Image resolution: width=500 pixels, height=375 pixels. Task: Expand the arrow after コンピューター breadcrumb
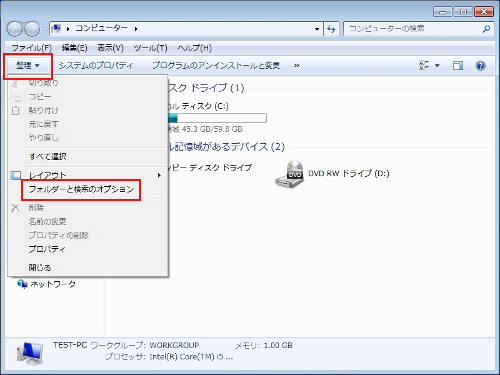pos(136,29)
